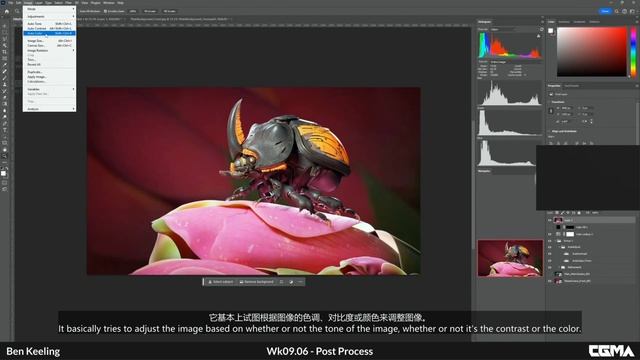This screenshot has height=360, width=640.
Task: Select the Zoom tool in toolbar
Action: click(x=4, y=156)
